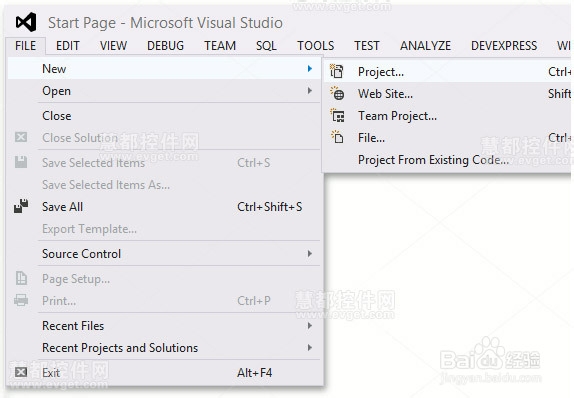
Task: Click the Visual Studio logo icon
Action: coord(26,22)
